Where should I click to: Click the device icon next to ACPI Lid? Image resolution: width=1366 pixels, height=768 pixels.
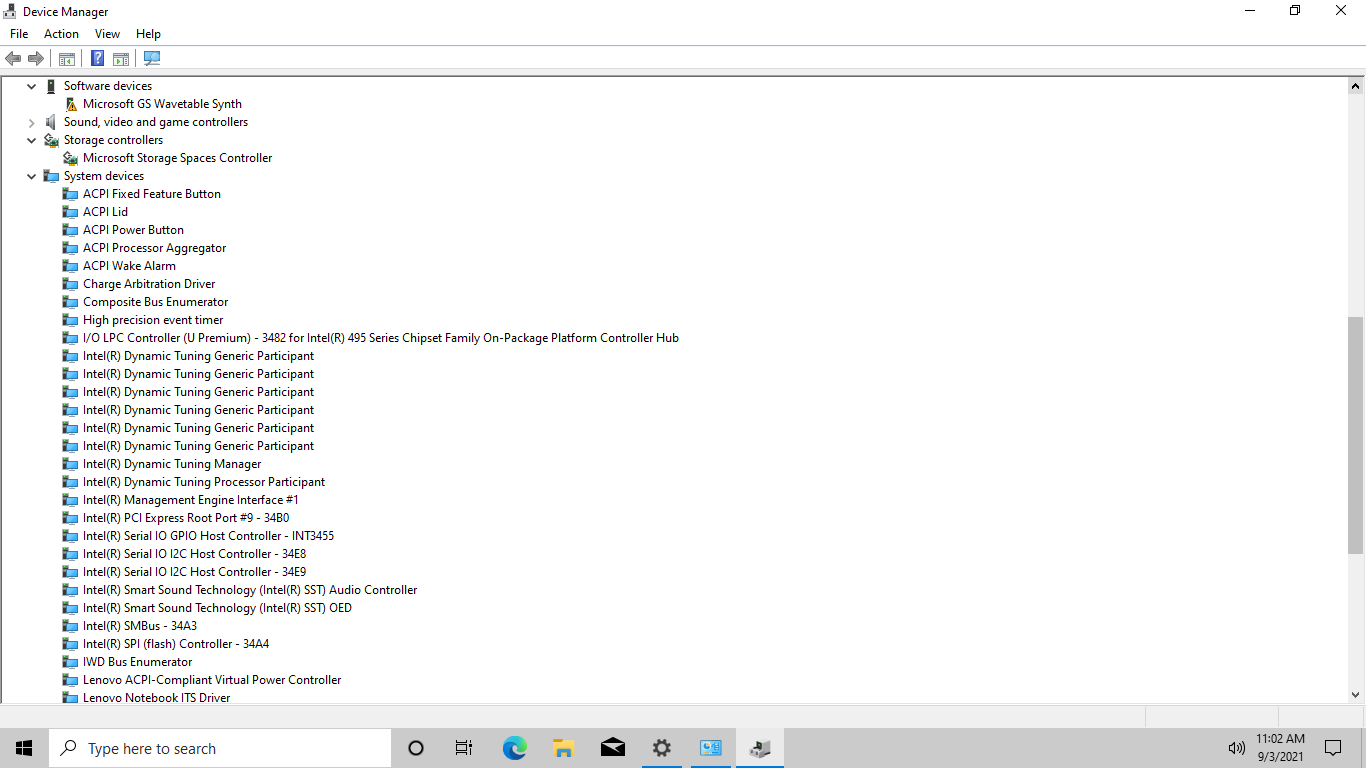pos(71,212)
